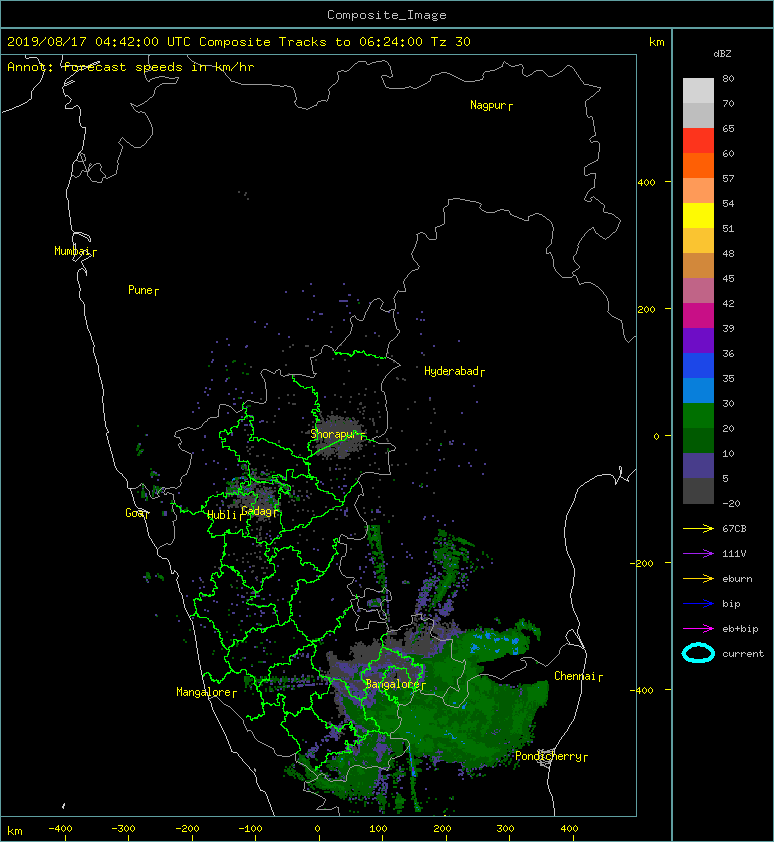This screenshot has width=774, height=842.
Task: Click the Mumbai city label
Action: (x=73, y=251)
